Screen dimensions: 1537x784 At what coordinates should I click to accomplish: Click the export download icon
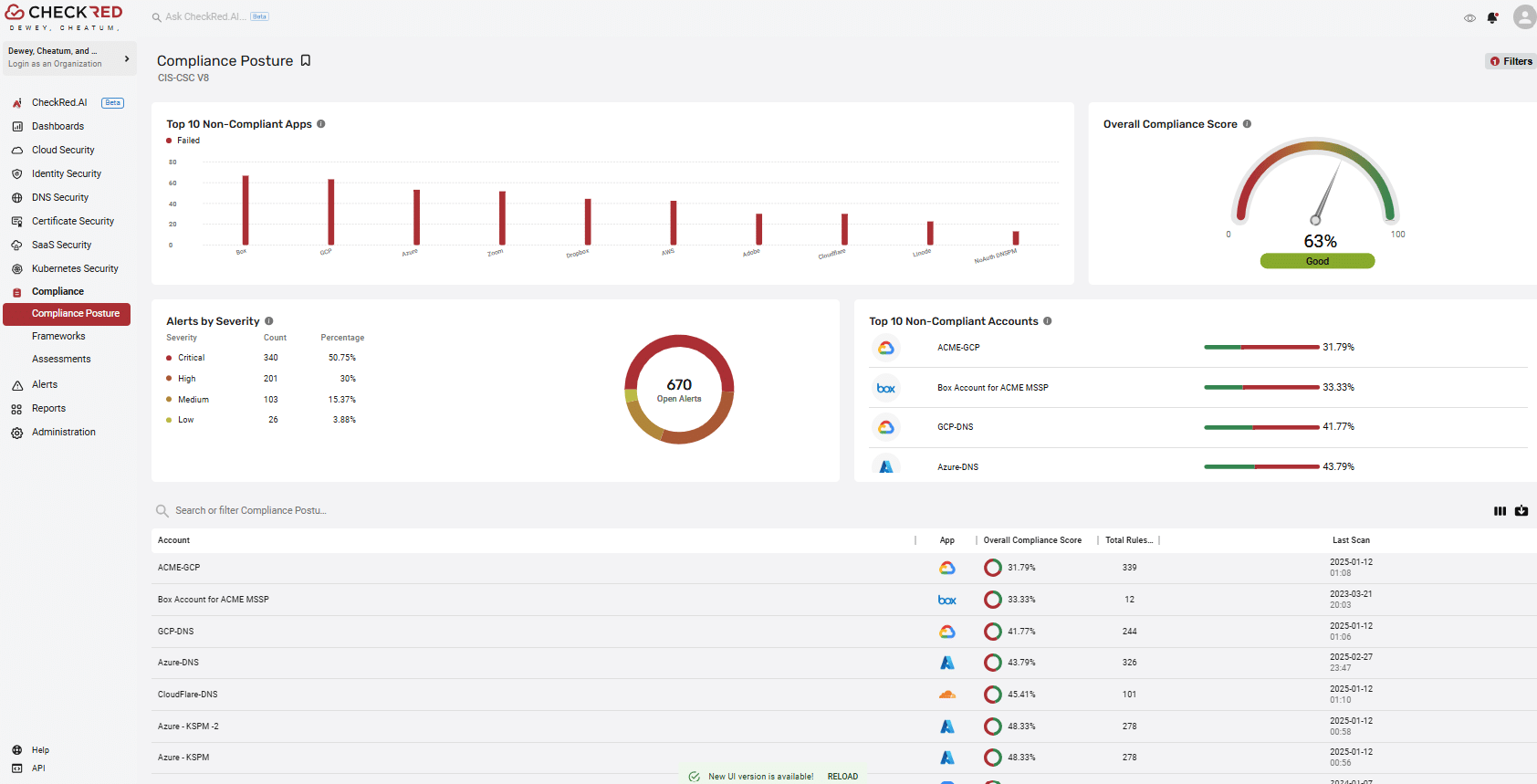(1521, 511)
